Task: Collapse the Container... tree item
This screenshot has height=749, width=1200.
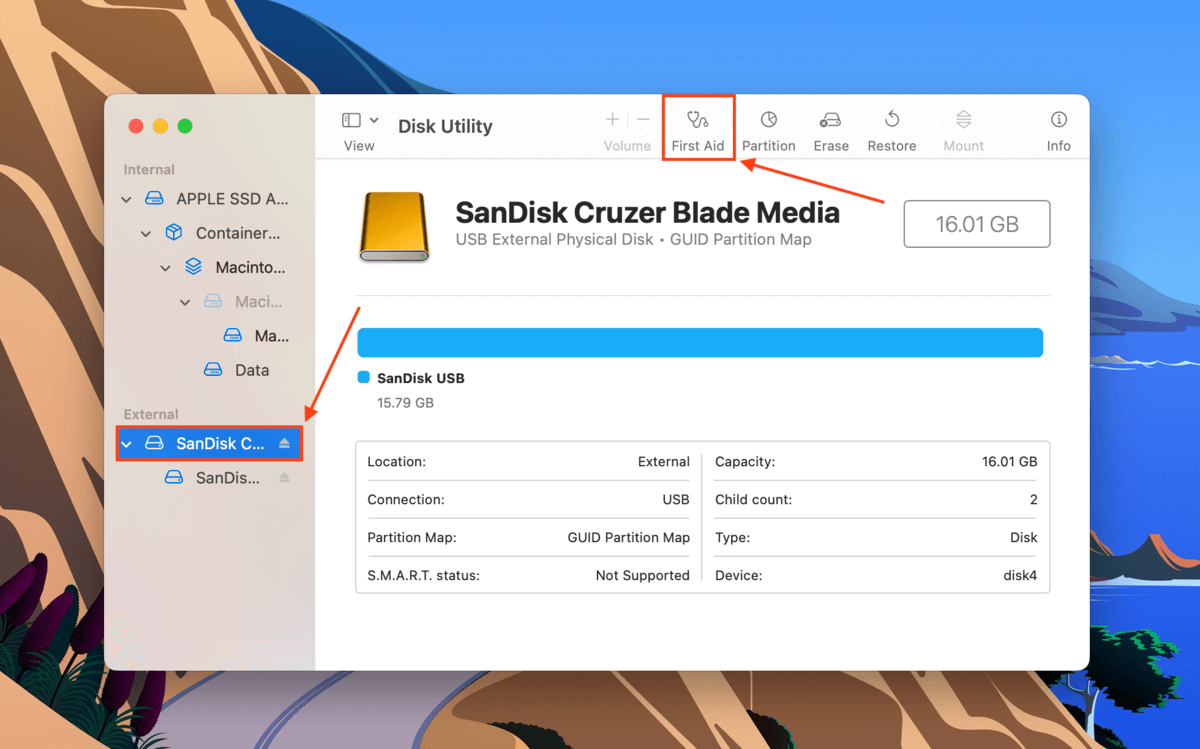Action: point(146,234)
